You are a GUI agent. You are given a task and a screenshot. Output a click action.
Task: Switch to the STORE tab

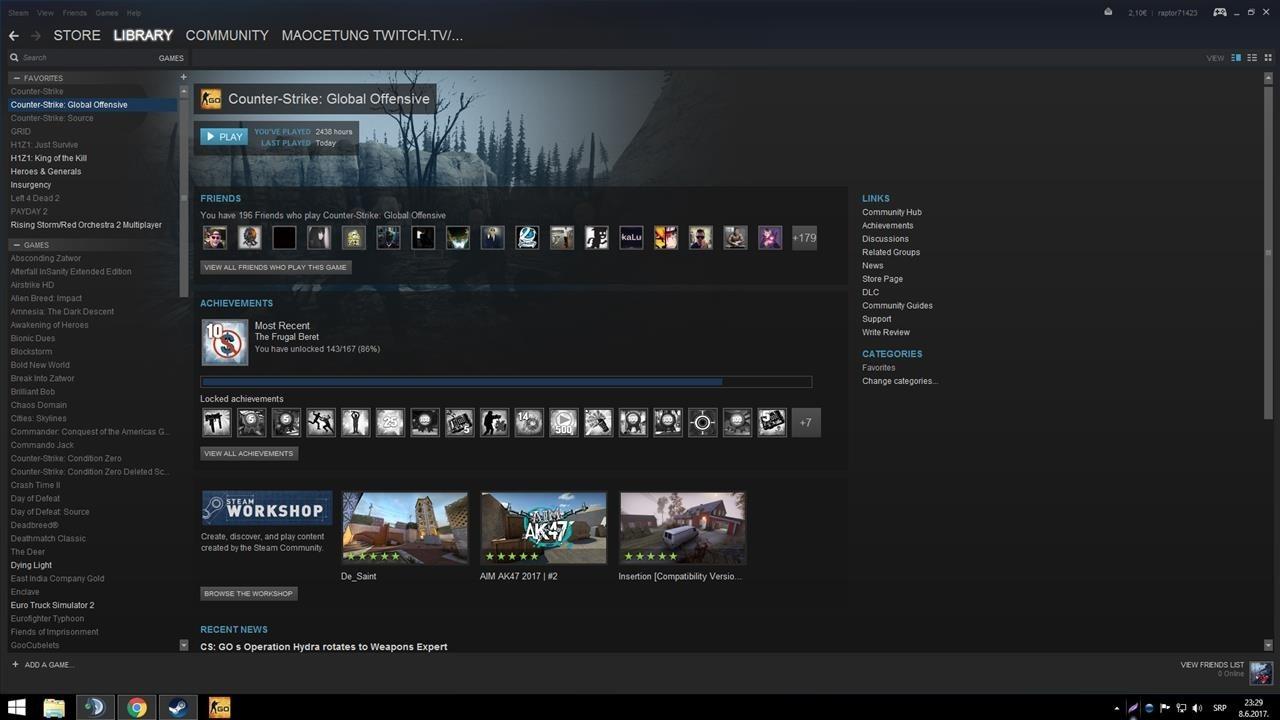pos(77,35)
